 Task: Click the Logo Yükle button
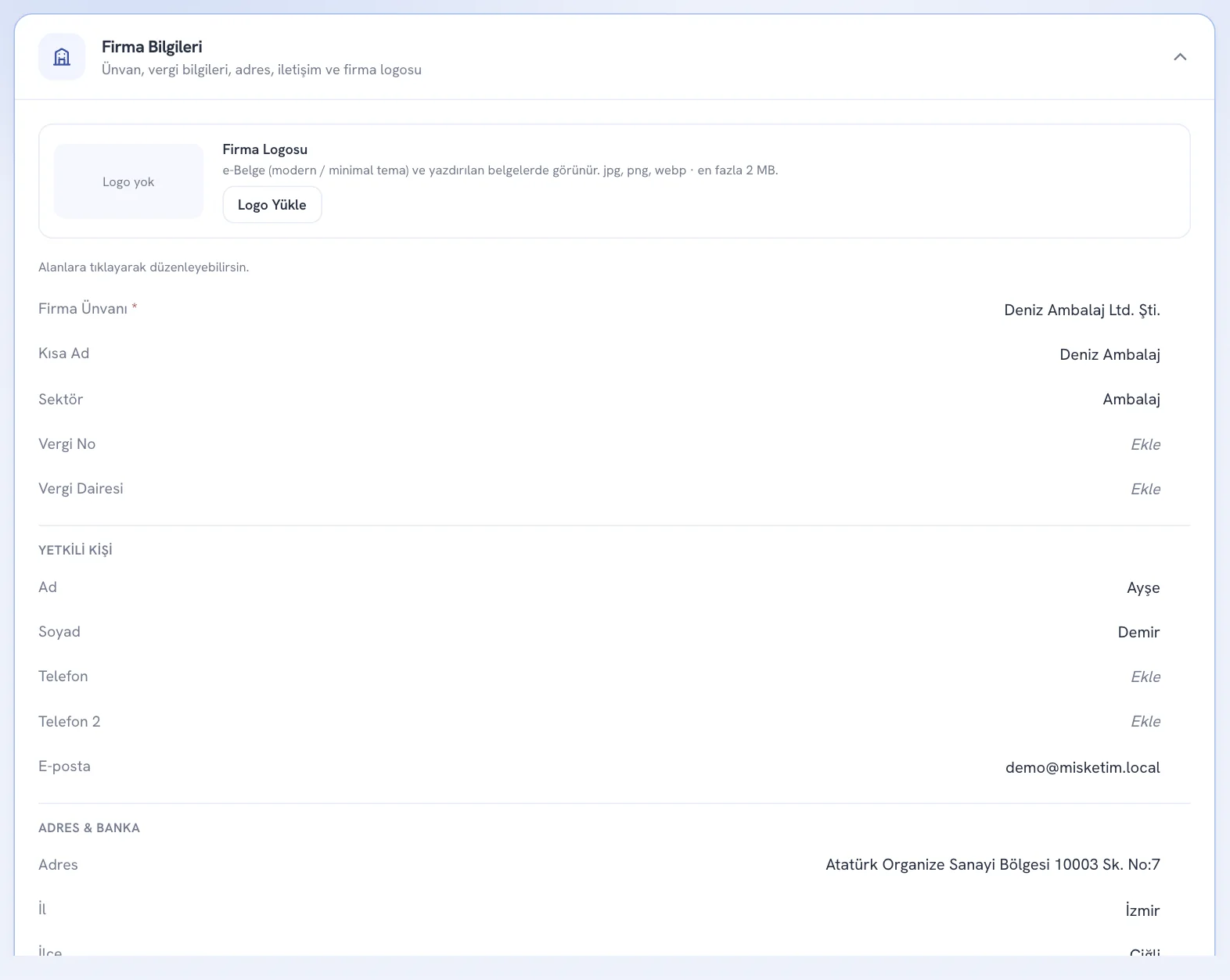[272, 205]
